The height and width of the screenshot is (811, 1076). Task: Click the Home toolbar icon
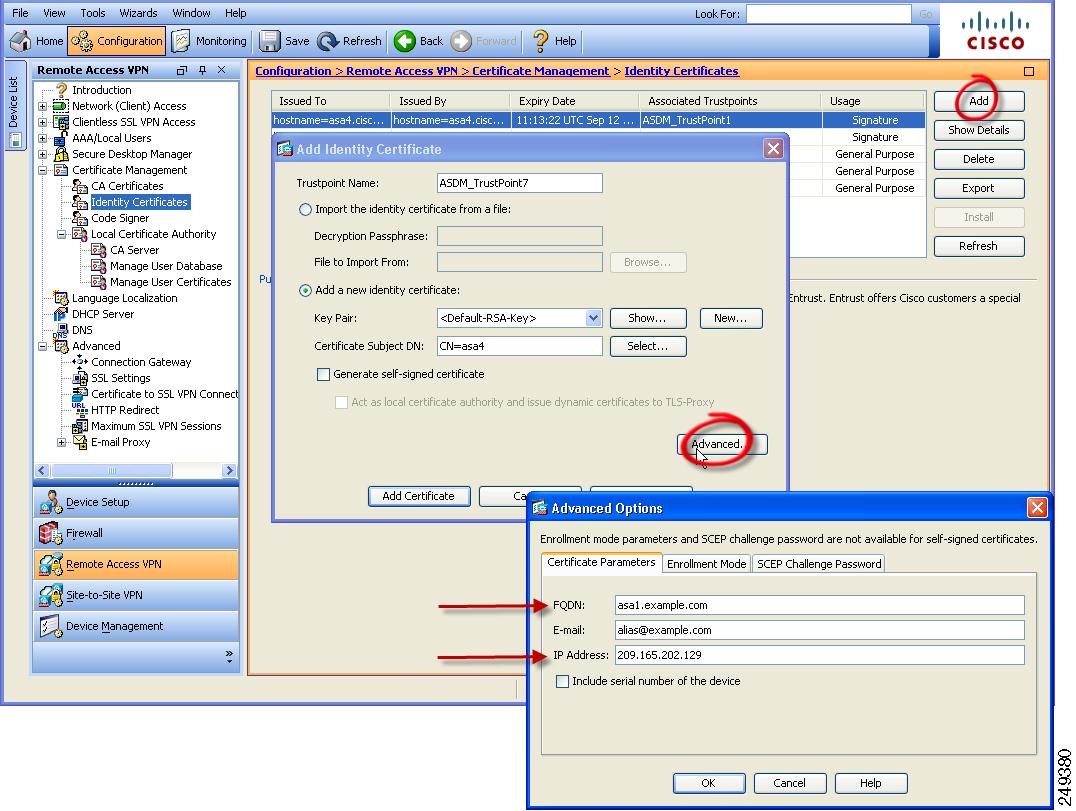(21, 41)
